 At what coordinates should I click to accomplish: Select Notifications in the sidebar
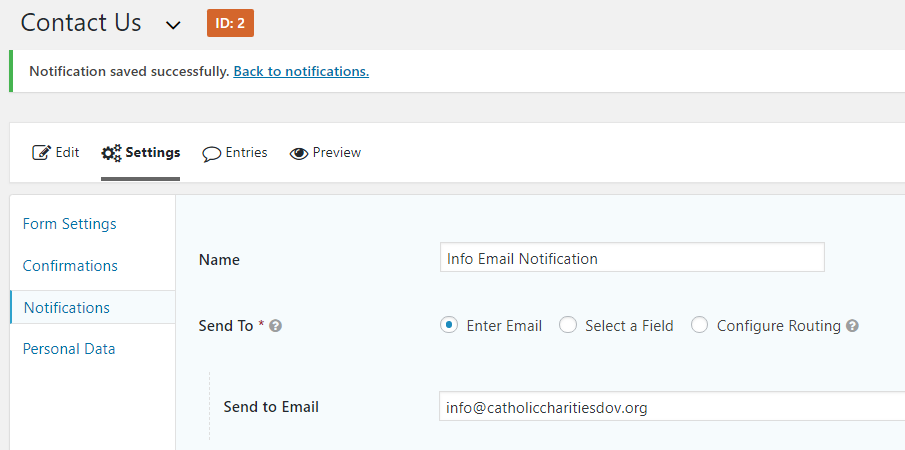tap(67, 308)
